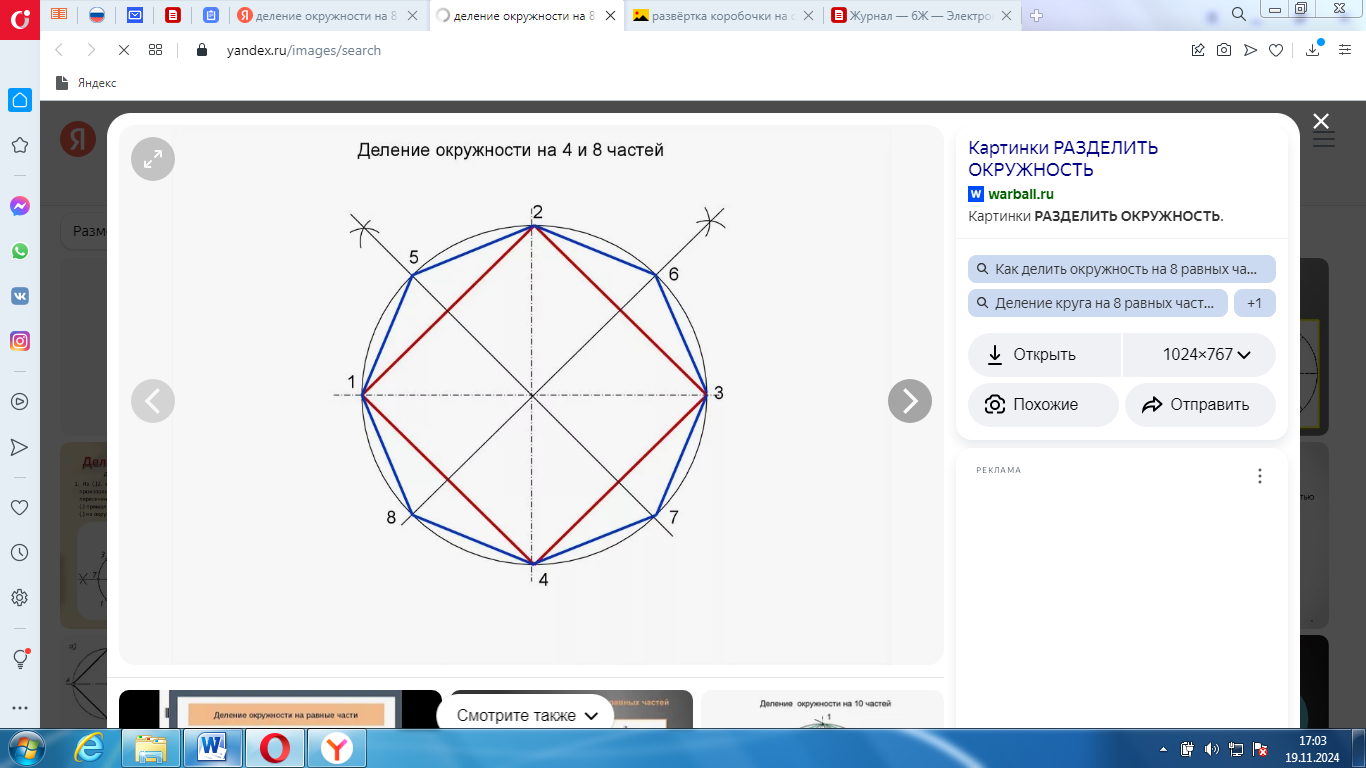Close the image viewer overlay
This screenshot has width=1366, height=768.
(1321, 122)
